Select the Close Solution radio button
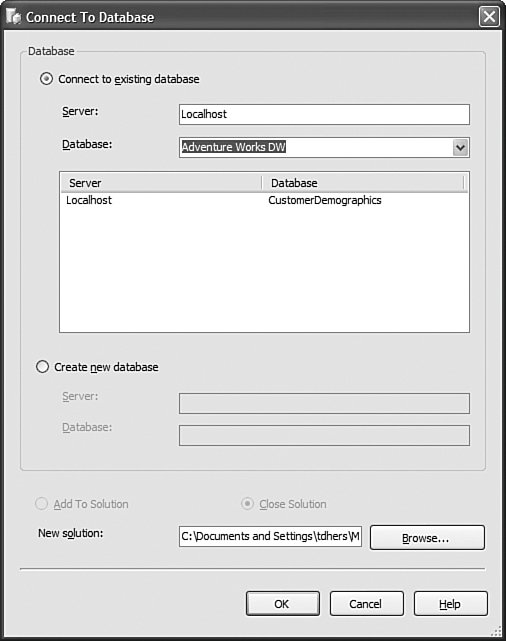Viewport: 506px width, 641px height. pos(247,504)
